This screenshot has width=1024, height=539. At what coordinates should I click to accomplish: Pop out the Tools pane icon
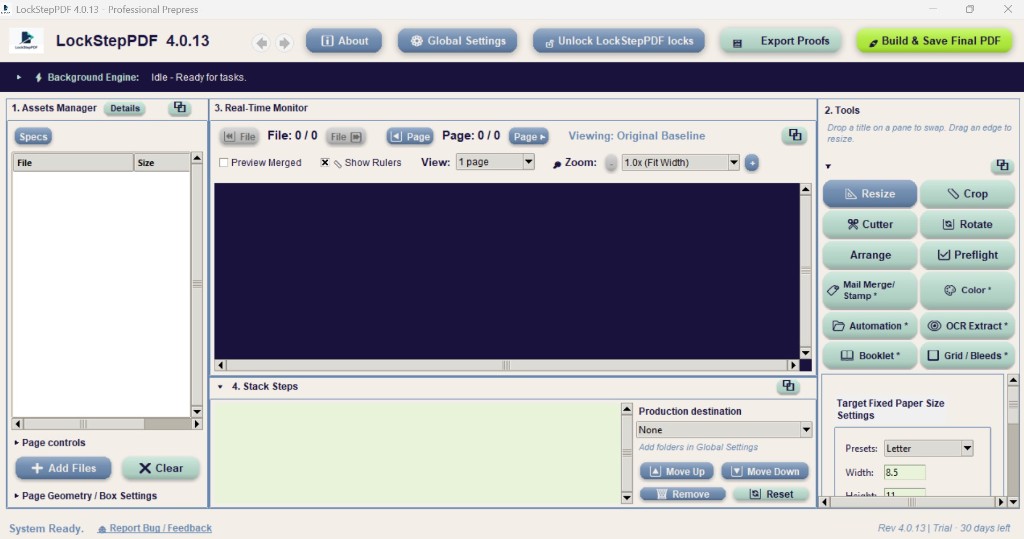(x=1002, y=165)
